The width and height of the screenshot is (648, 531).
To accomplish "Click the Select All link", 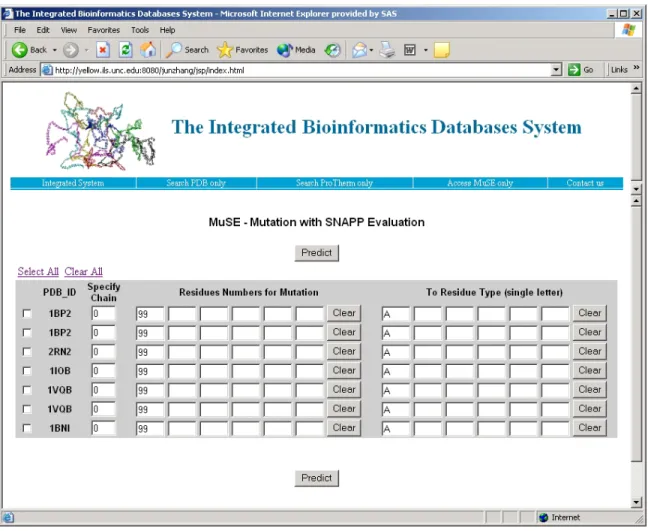I will [38, 271].
